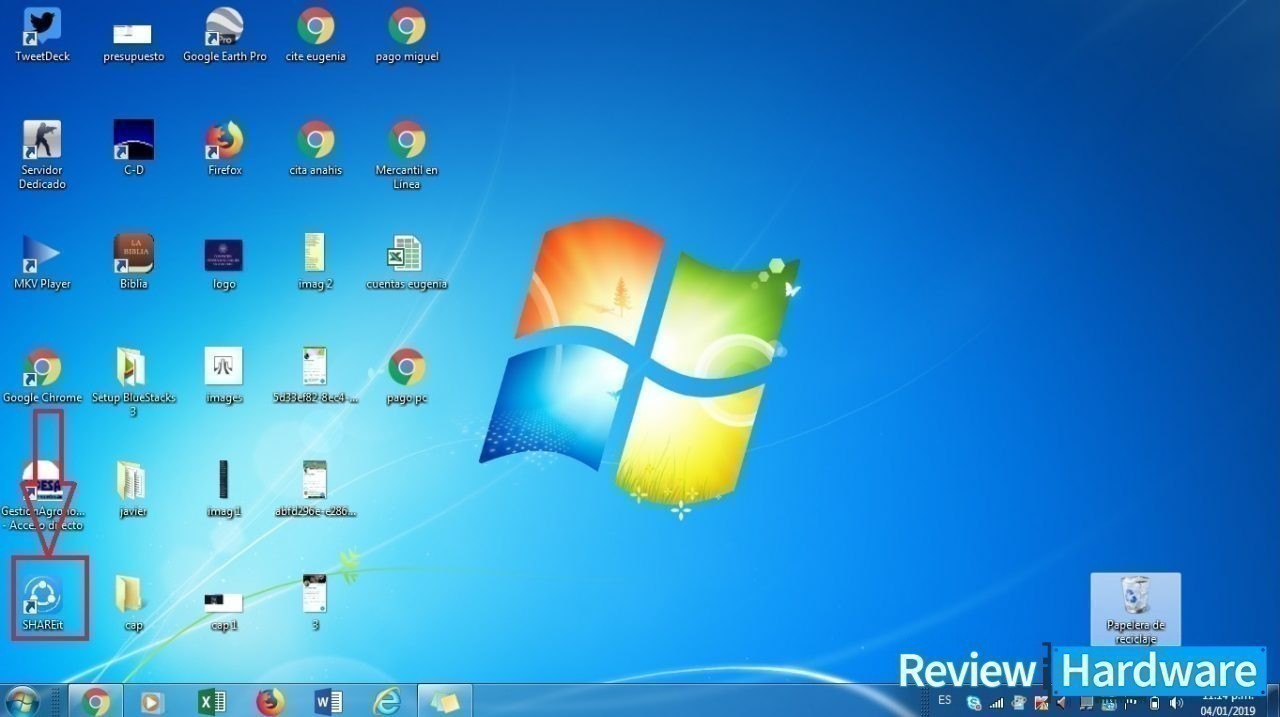Select the imag 2 file icon
This screenshot has height=717, width=1280.
(x=316, y=262)
